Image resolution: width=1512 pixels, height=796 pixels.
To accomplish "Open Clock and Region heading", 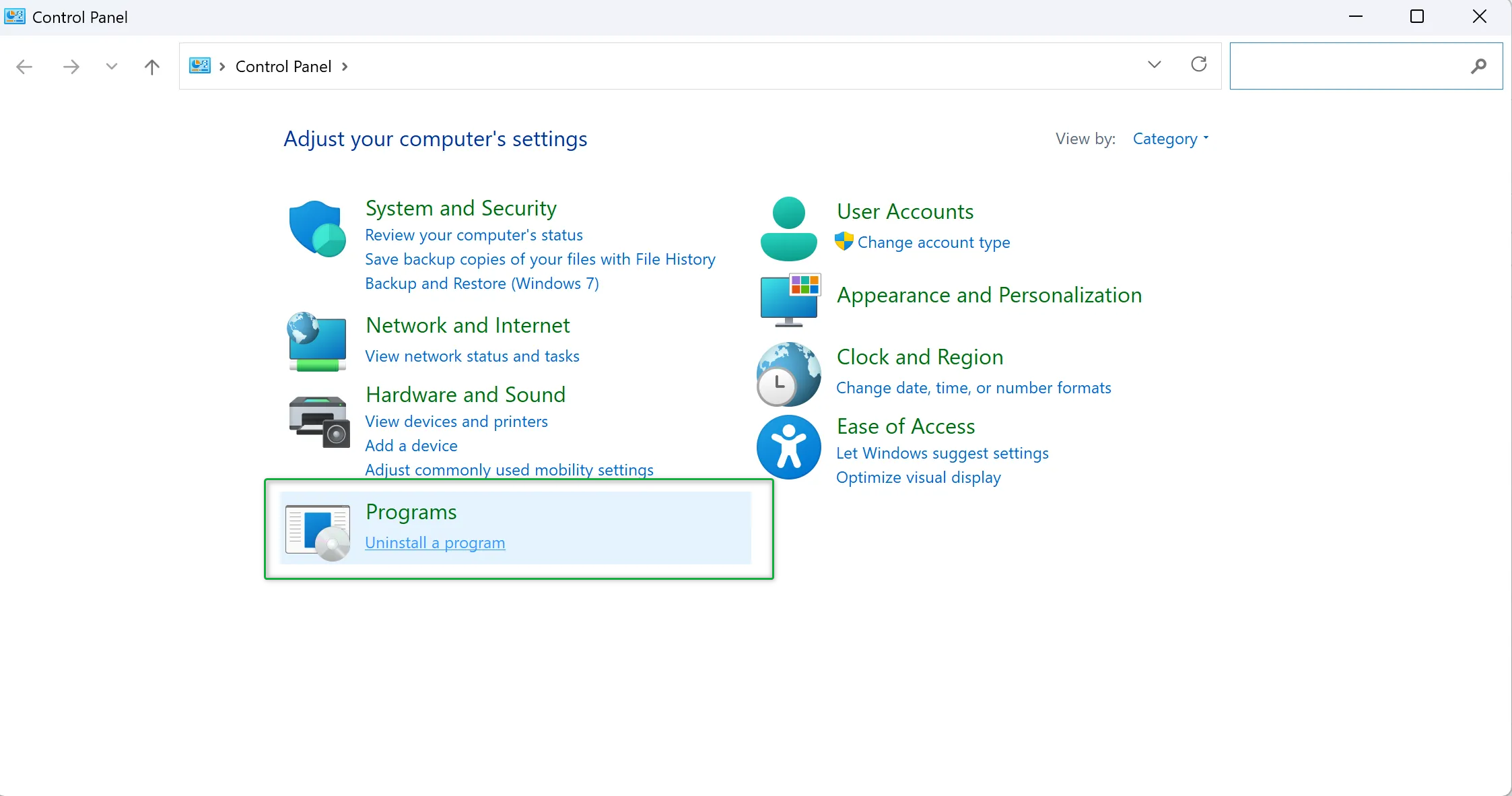I will click(920, 357).
